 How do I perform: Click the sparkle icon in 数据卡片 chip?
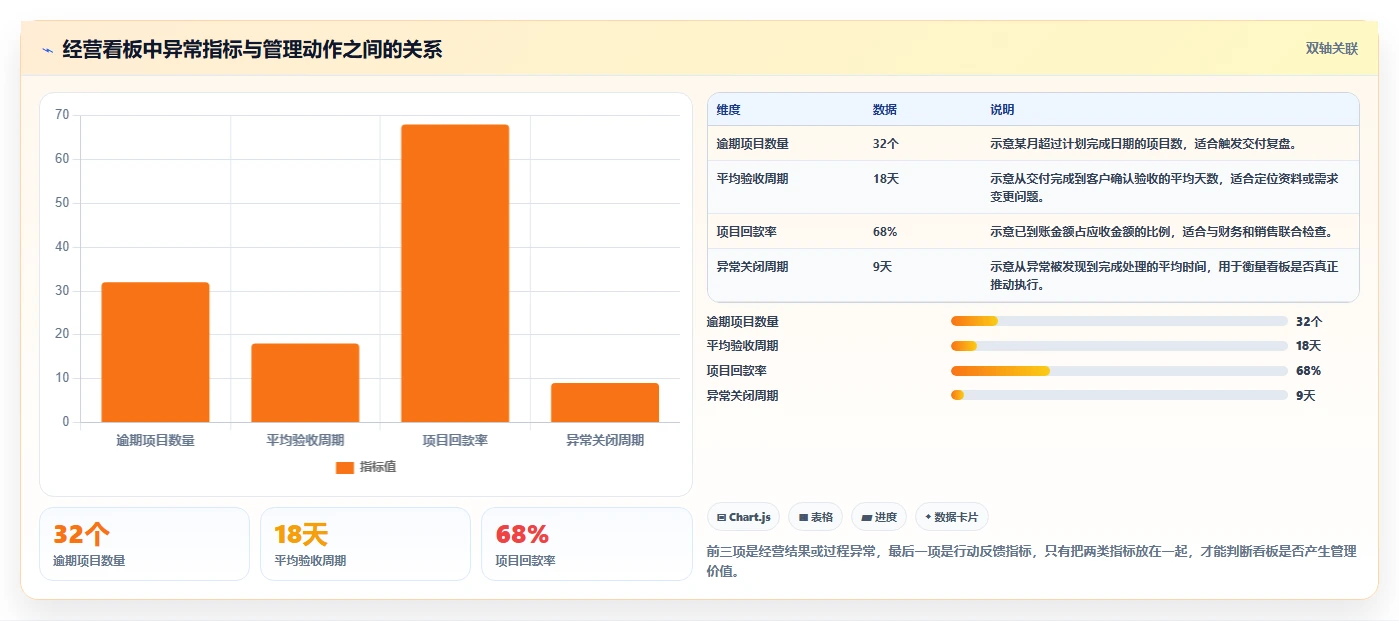928,517
